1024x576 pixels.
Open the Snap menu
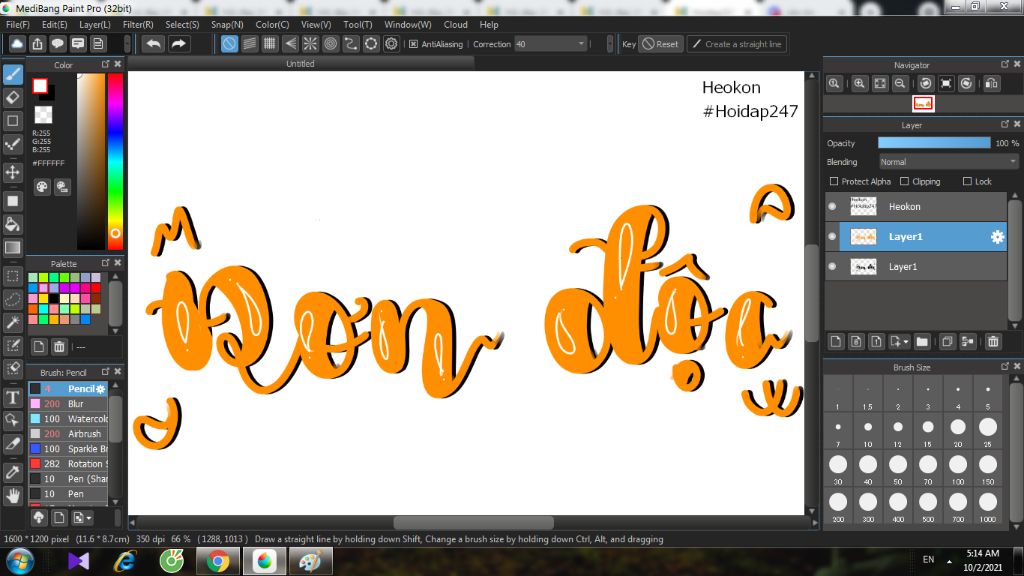(227, 24)
